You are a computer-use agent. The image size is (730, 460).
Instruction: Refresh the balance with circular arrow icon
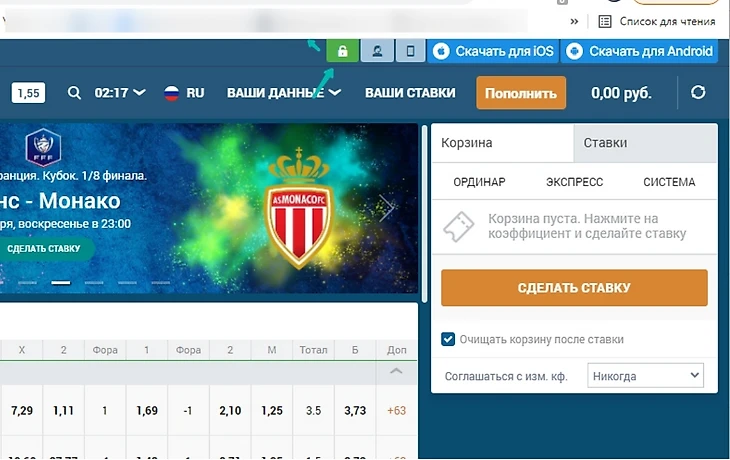[698, 92]
